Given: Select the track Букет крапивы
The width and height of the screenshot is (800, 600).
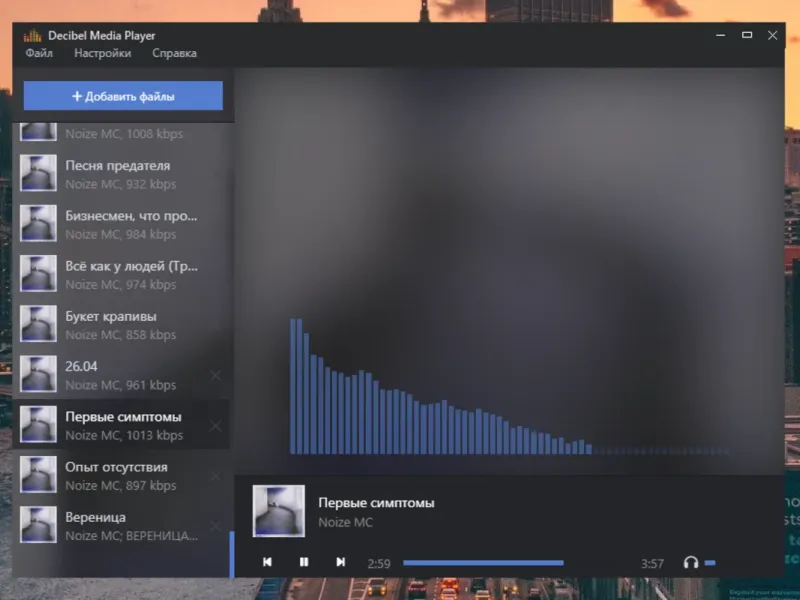Looking at the screenshot, I should [x=121, y=324].
